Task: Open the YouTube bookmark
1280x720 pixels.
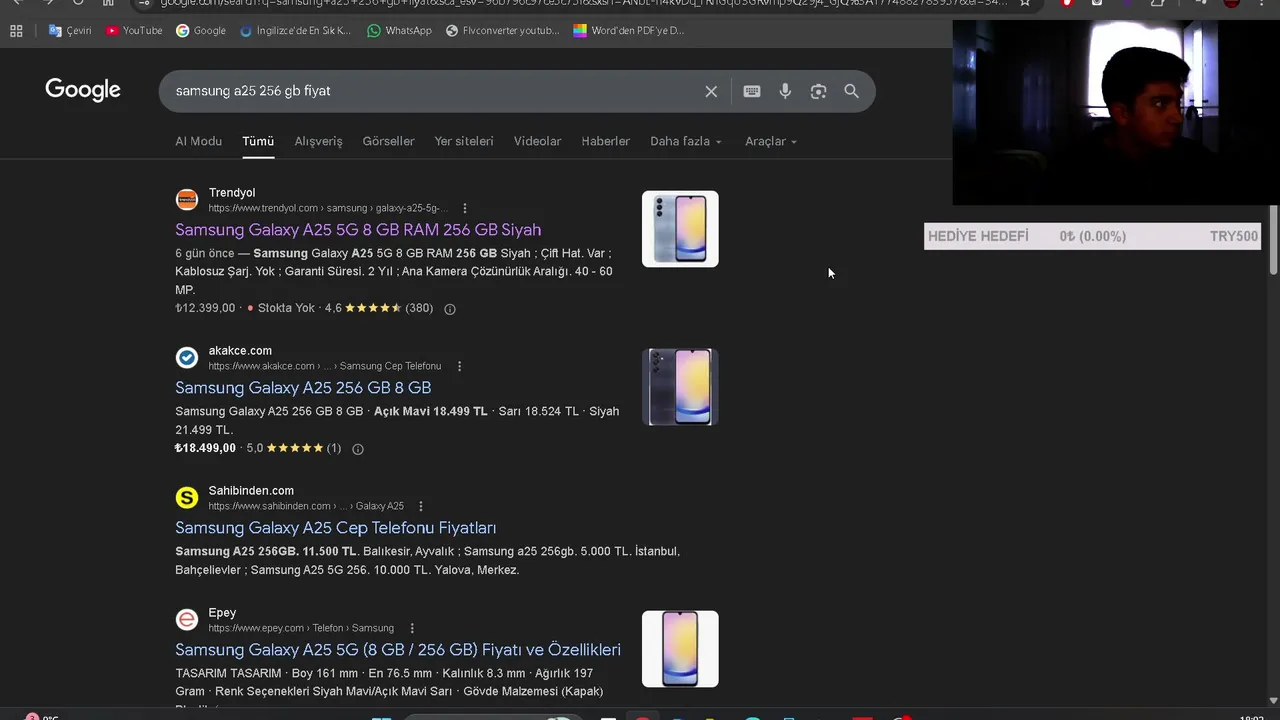Action: 134,31
